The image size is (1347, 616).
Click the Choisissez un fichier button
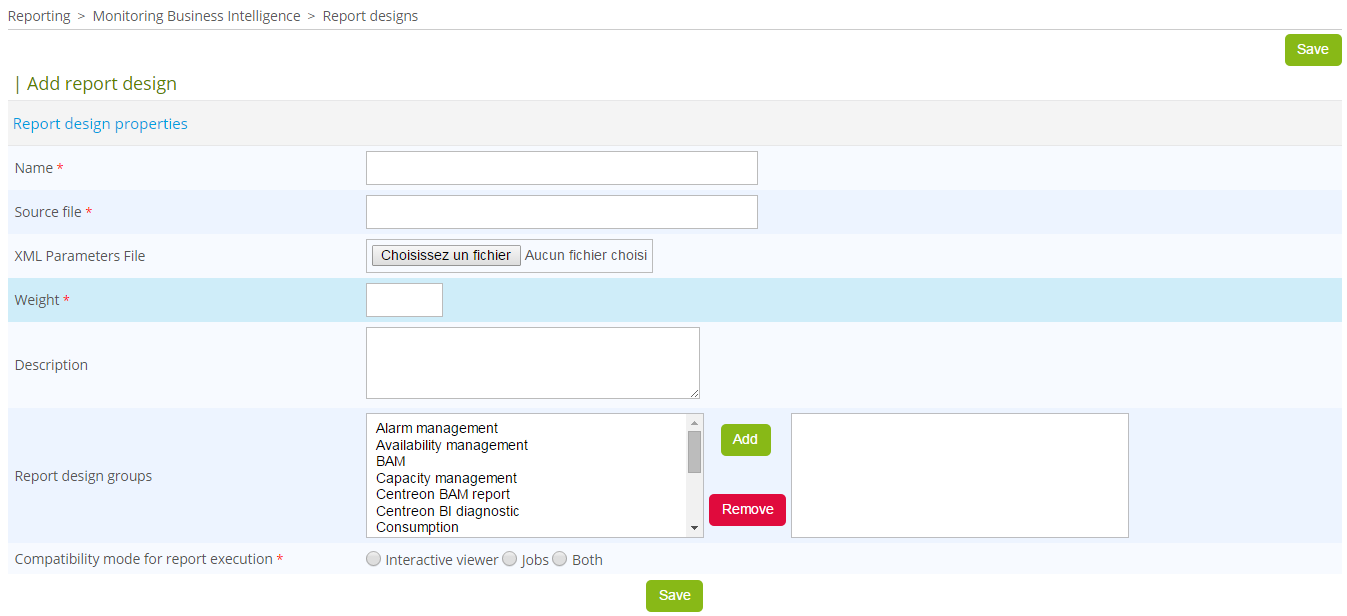(446, 256)
